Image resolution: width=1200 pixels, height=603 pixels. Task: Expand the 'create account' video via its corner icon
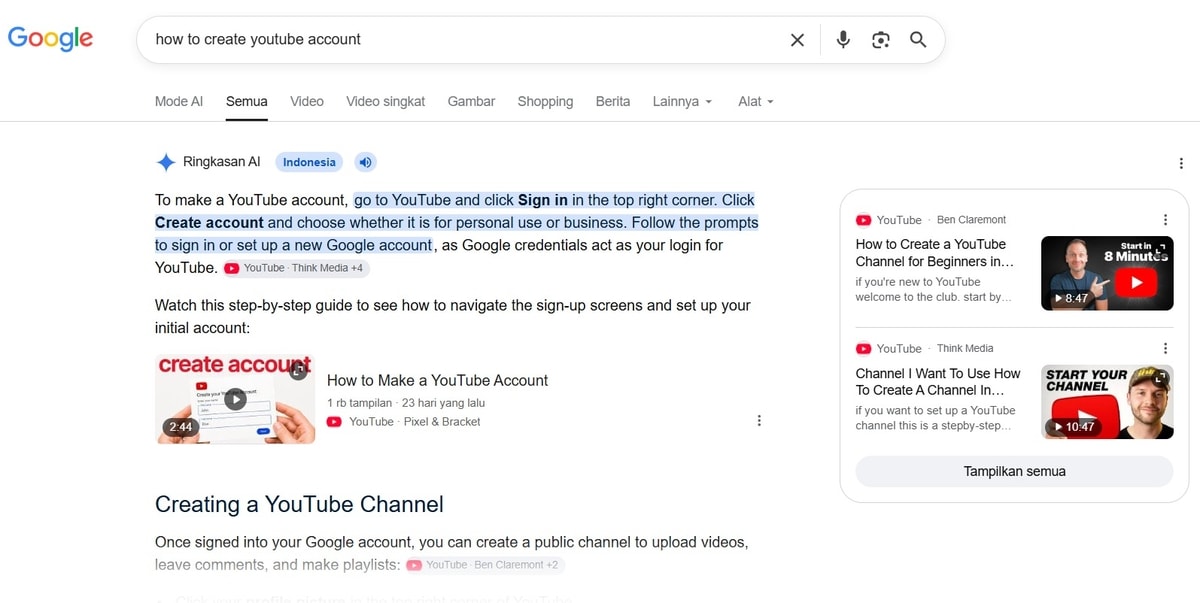coord(298,371)
